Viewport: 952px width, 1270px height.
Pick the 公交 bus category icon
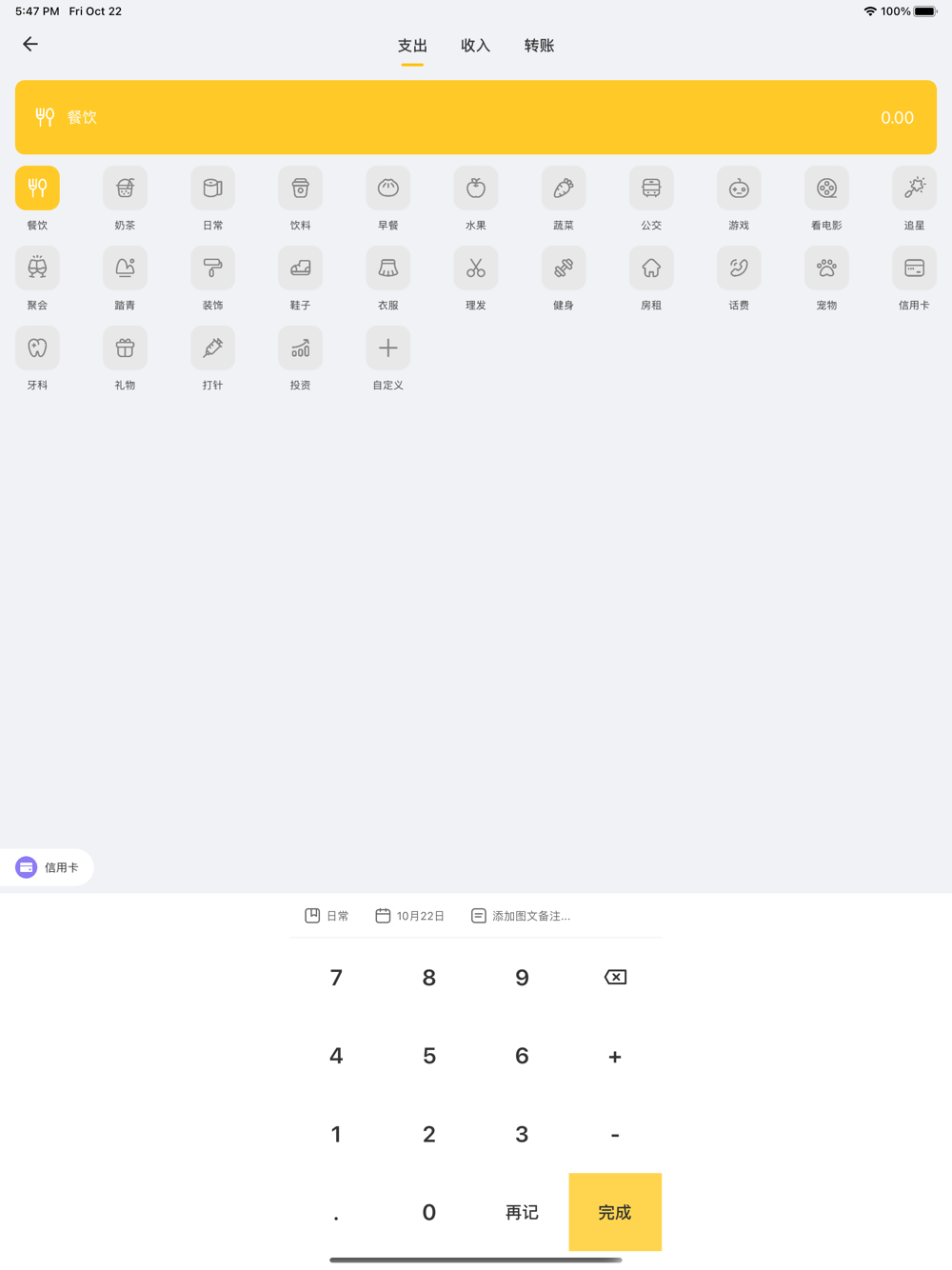click(651, 189)
